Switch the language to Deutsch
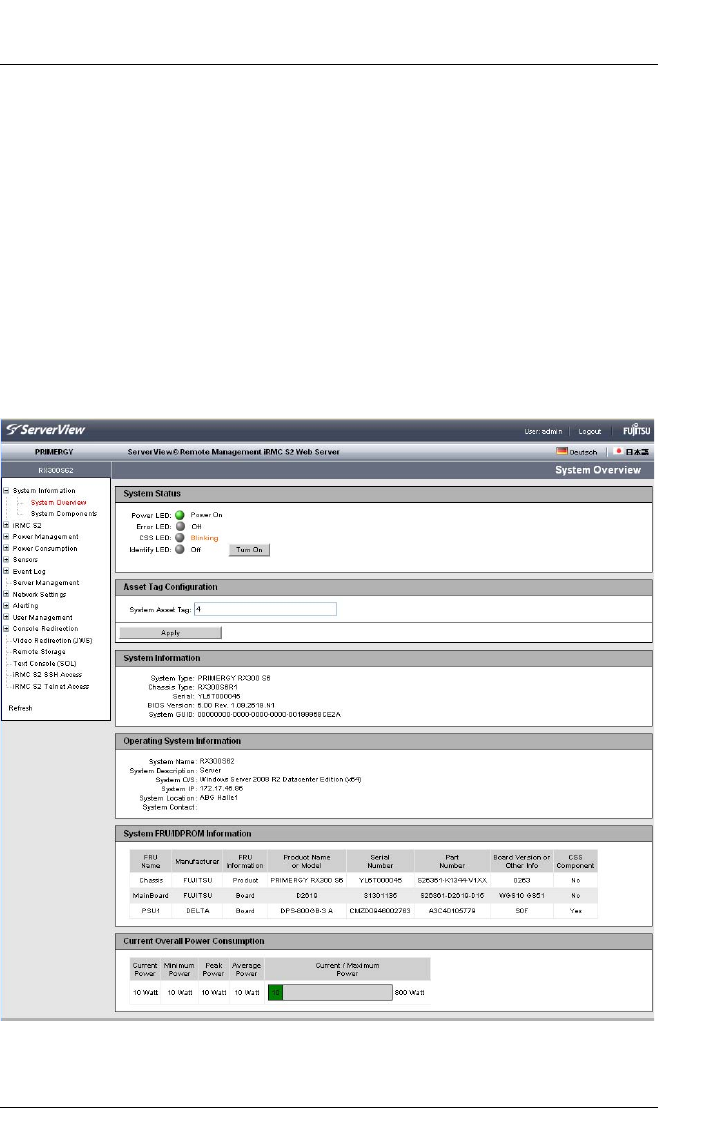This screenshot has height=1138, width=719. [583, 452]
